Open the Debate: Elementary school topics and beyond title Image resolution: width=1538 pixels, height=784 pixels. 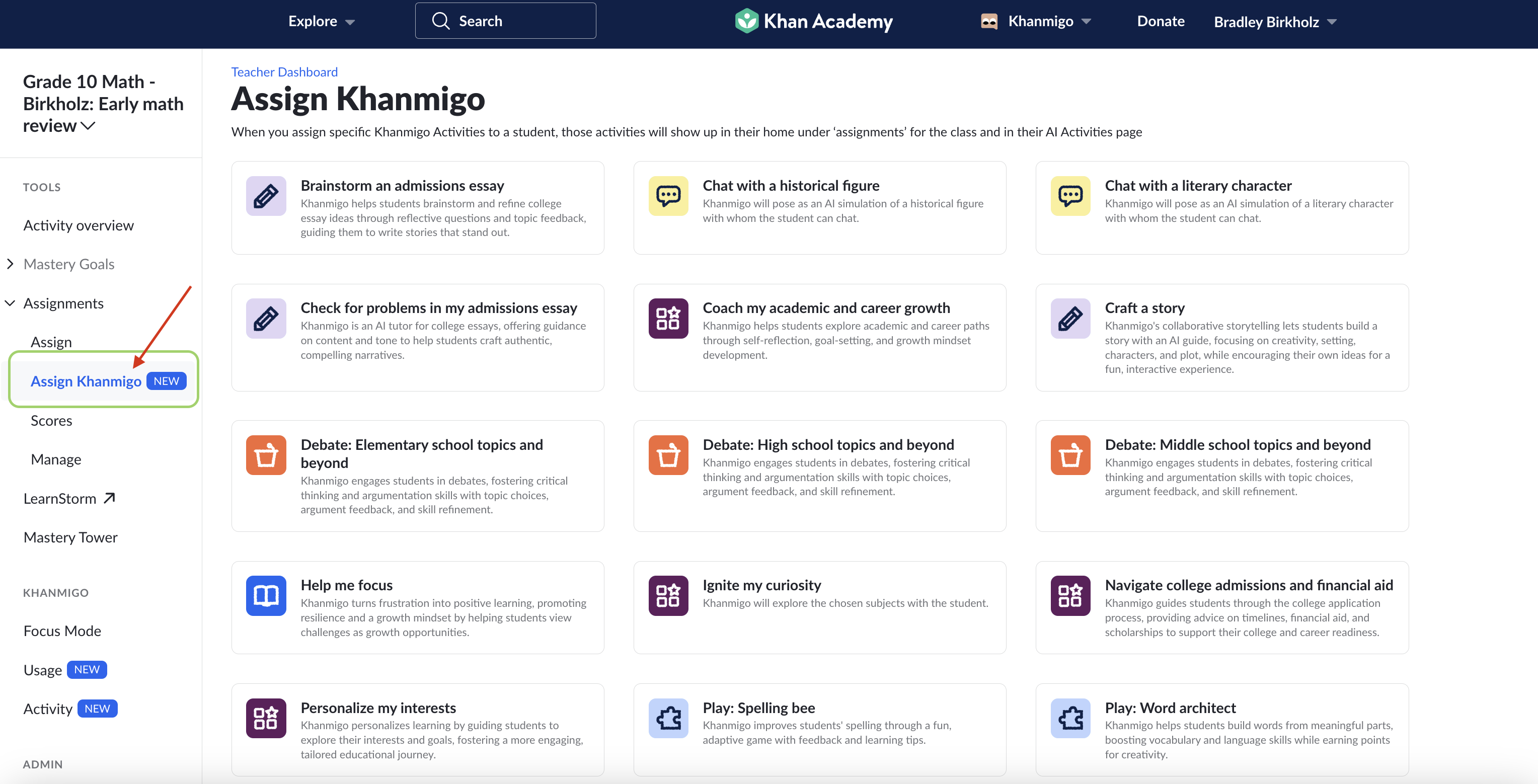click(422, 454)
